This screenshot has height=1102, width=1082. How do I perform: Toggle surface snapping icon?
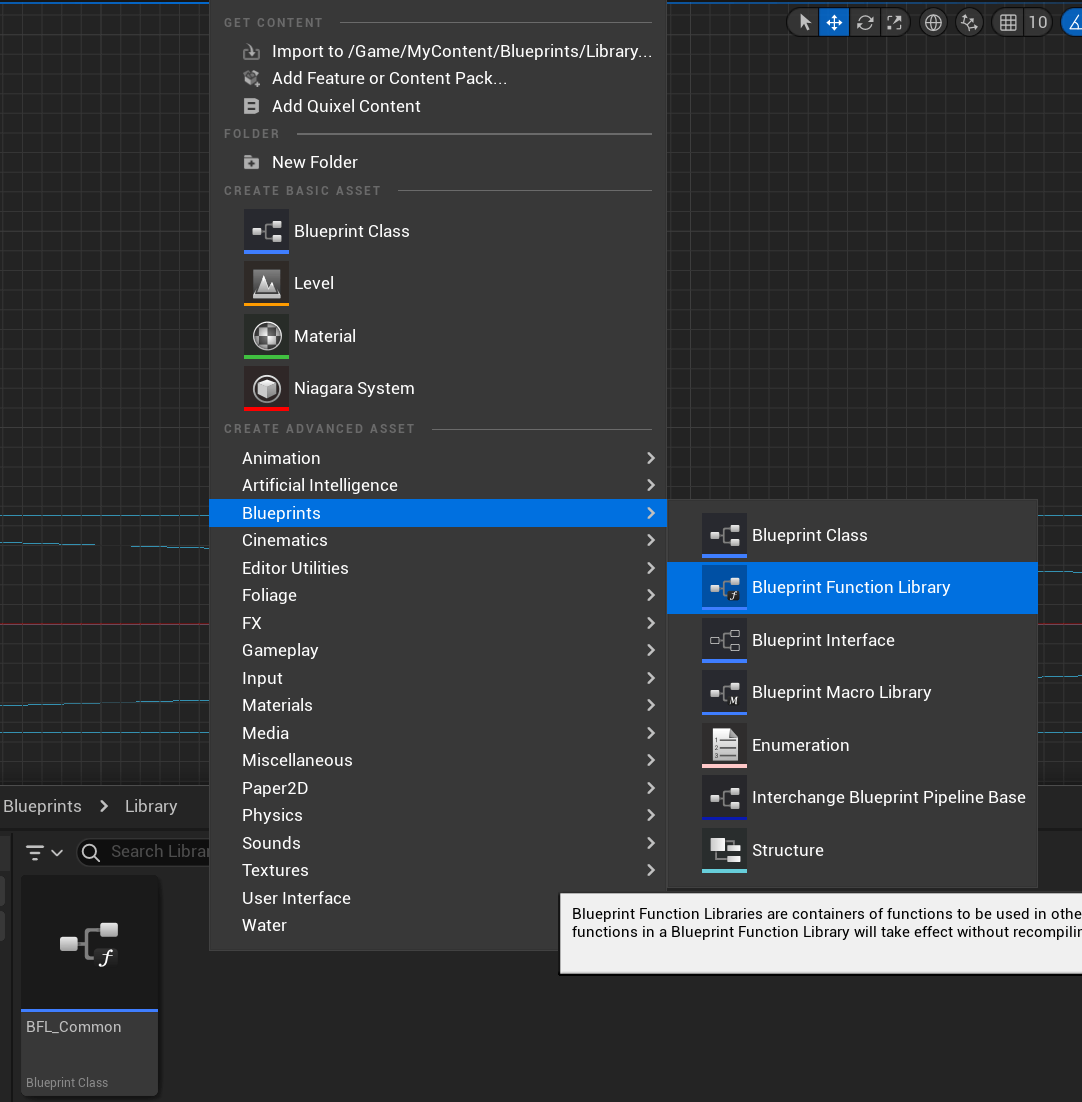tap(970, 22)
